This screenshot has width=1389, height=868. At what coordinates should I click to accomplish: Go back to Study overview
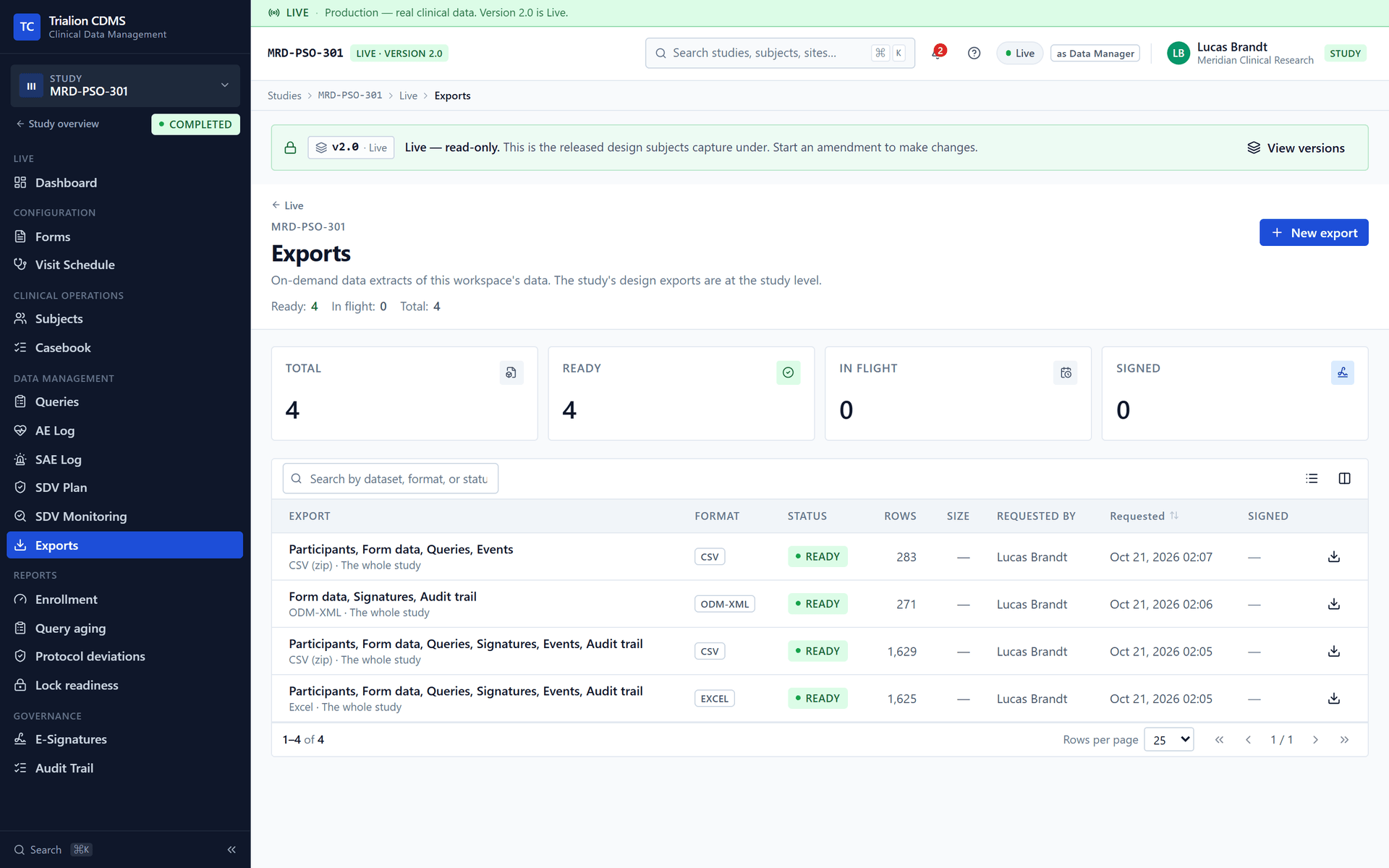pos(58,124)
